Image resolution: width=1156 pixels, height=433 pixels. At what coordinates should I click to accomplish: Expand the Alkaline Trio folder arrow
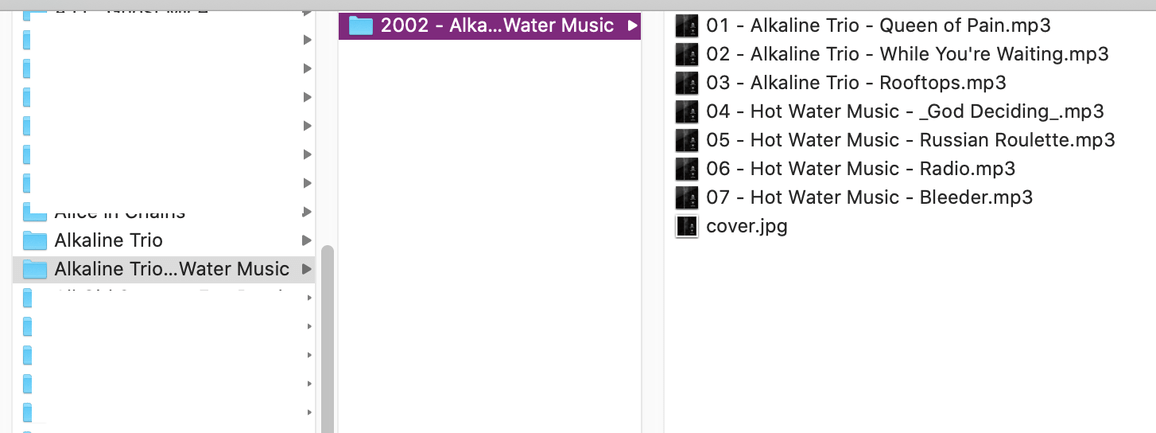click(306, 241)
